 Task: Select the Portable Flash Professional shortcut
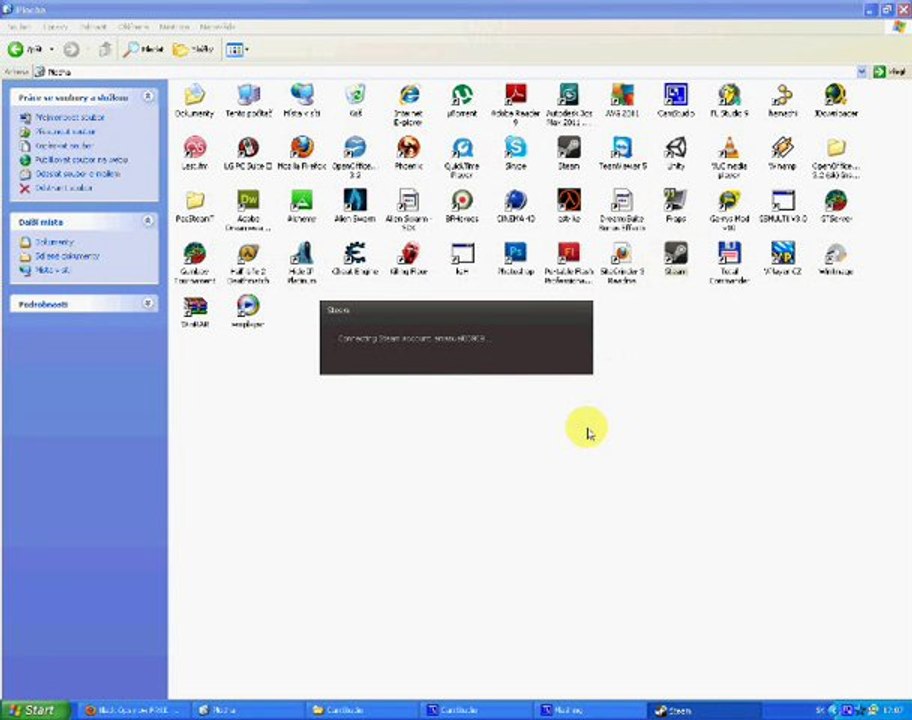tap(568, 263)
